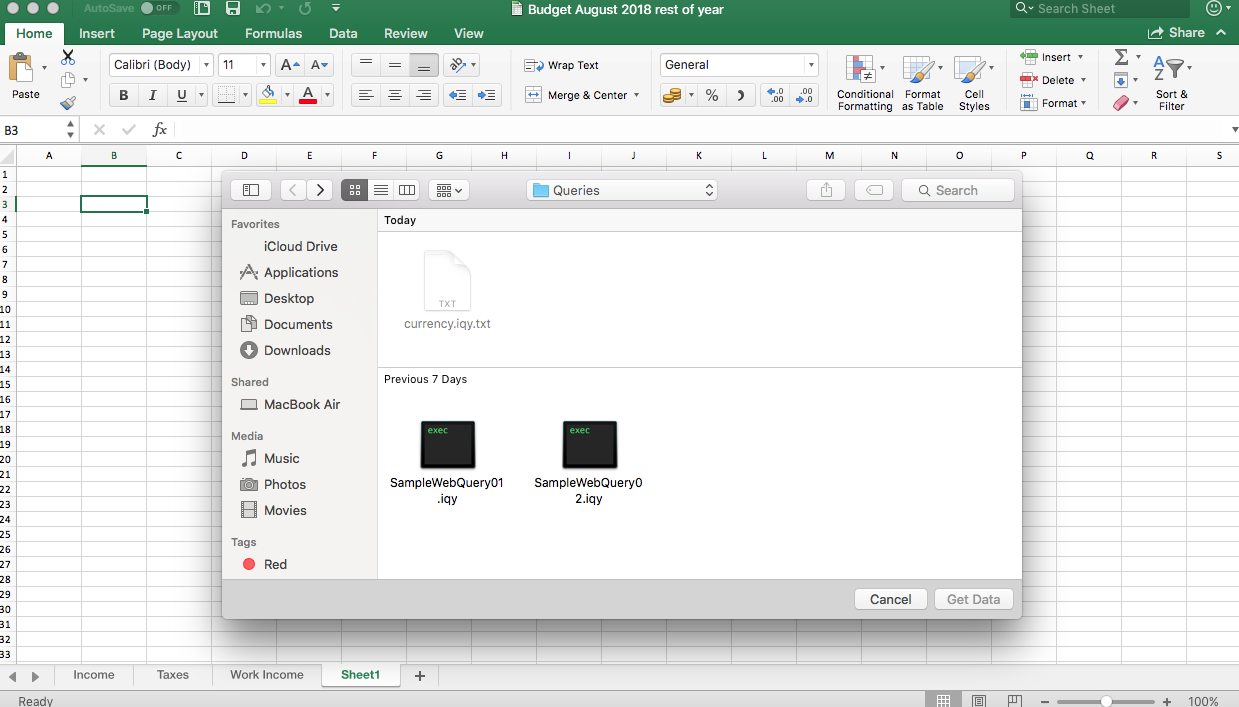This screenshot has height=707, width=1239.
Task: Toggle Italic formatting
Action: (153, 95)
